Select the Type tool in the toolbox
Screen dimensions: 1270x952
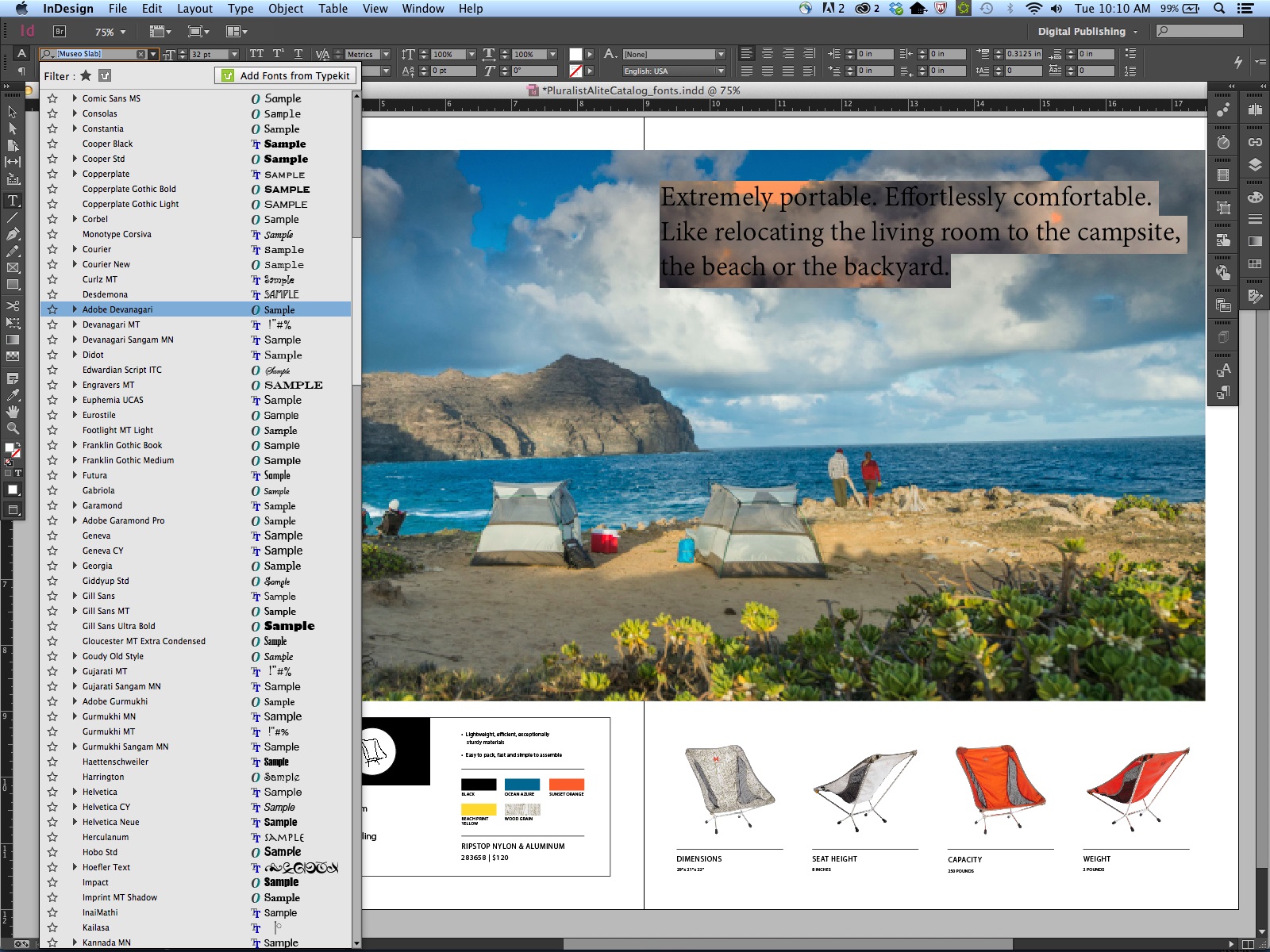13,201
